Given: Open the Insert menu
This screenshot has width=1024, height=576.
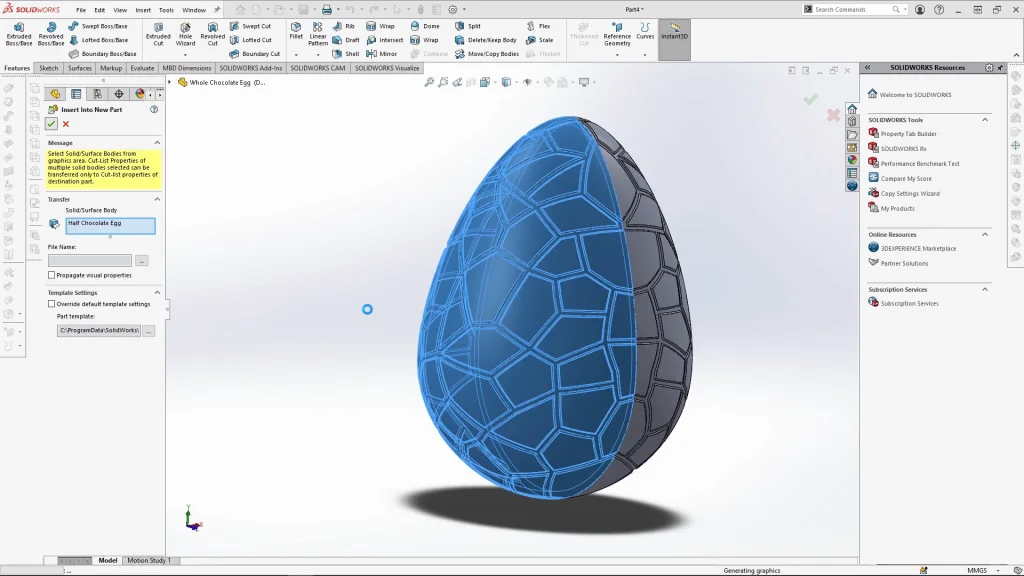Looking at the screenshot, I should pyautogui.click(x=143, y=10).
